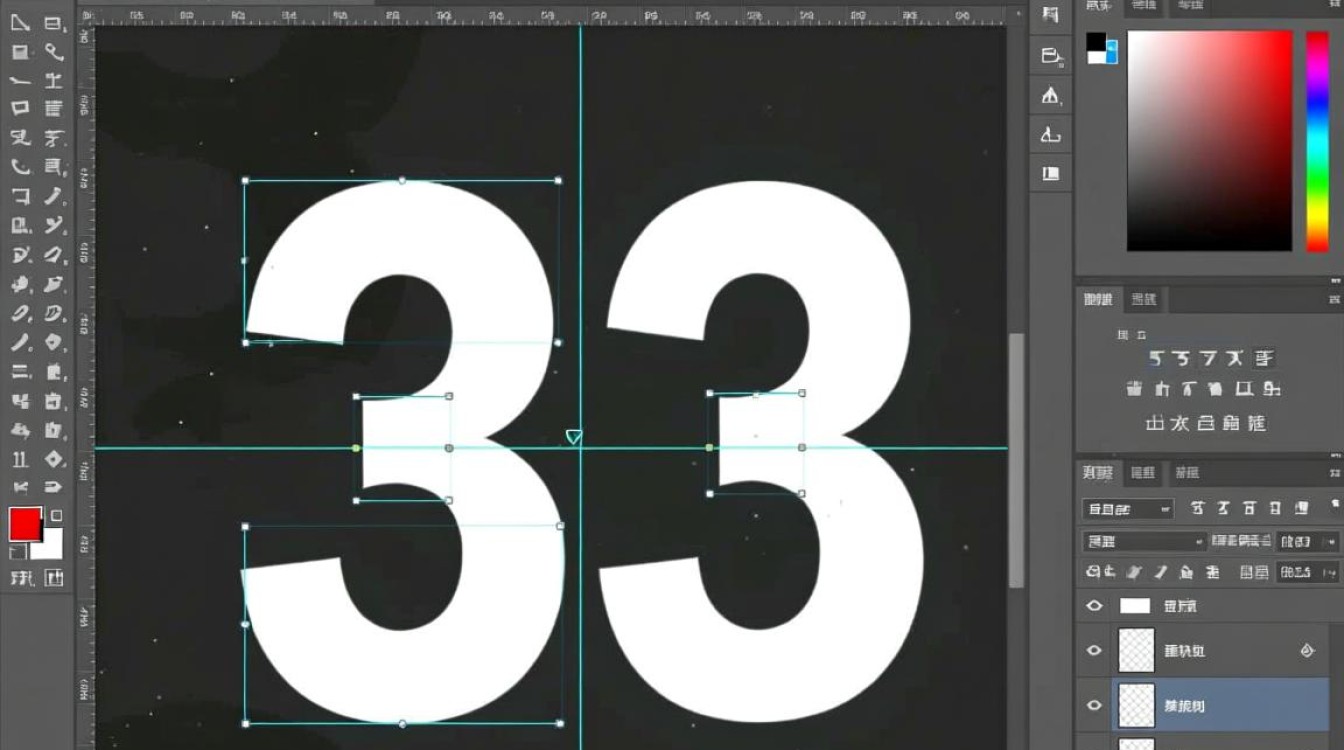Hide the highlighted blue layer via its eye icon
Screen dimensions: 1344x750
pos(1094,705)
